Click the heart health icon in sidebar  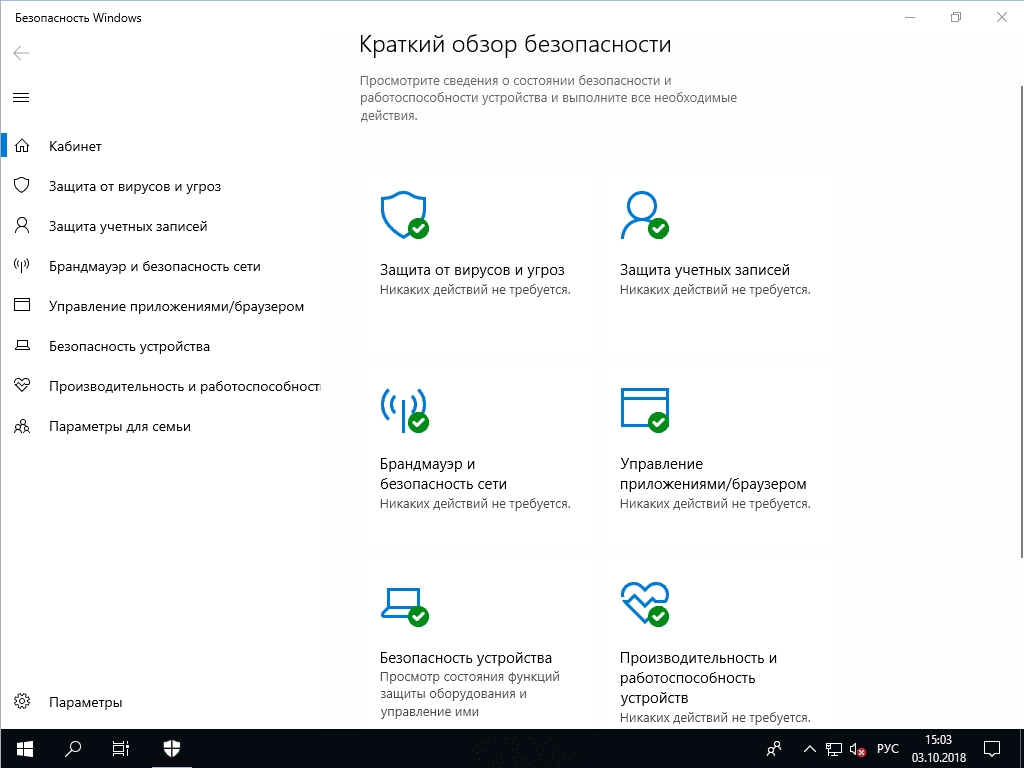[22, 385]
